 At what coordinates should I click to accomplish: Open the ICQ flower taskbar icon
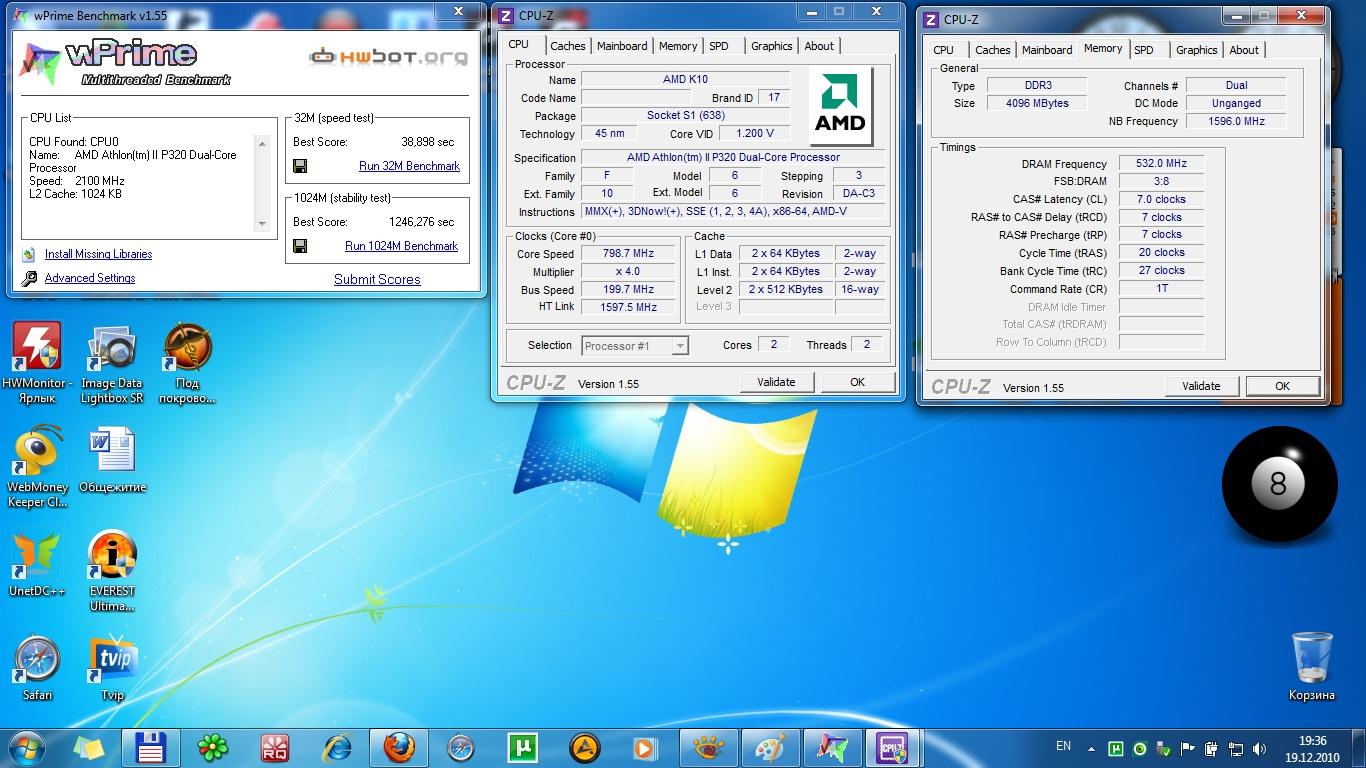pos(213,747)
